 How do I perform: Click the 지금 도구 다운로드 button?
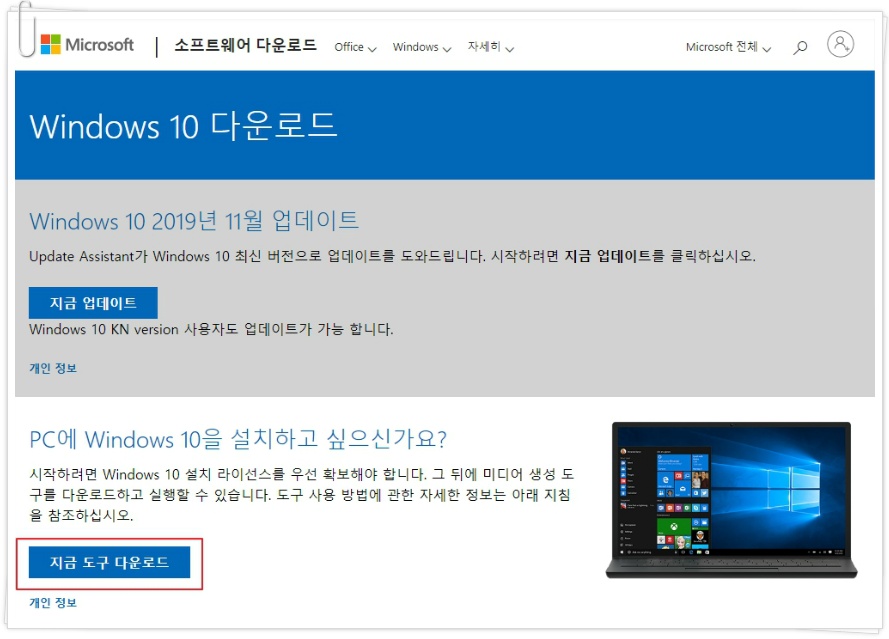point(109,562)
